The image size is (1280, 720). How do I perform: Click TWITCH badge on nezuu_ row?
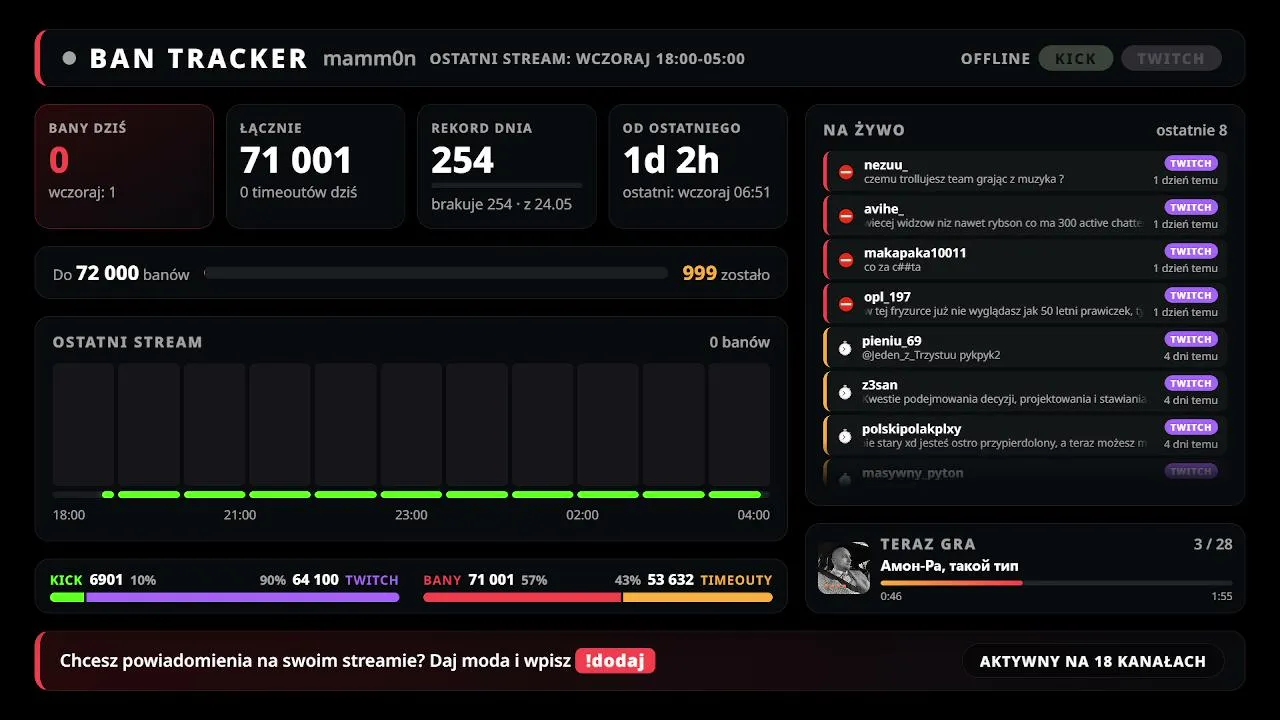[1191, 163]
